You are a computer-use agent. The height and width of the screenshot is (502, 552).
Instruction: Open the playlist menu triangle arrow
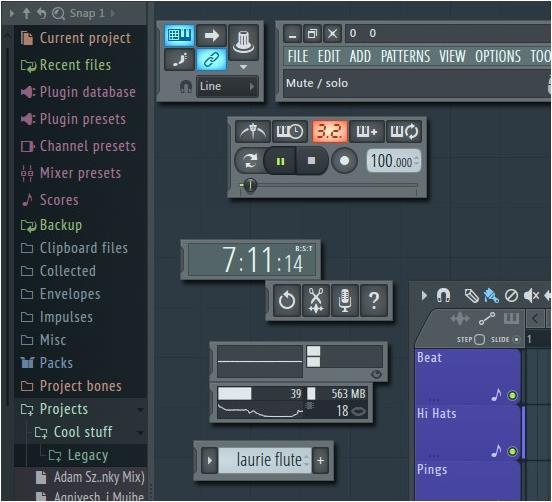[x=424, y=296]
